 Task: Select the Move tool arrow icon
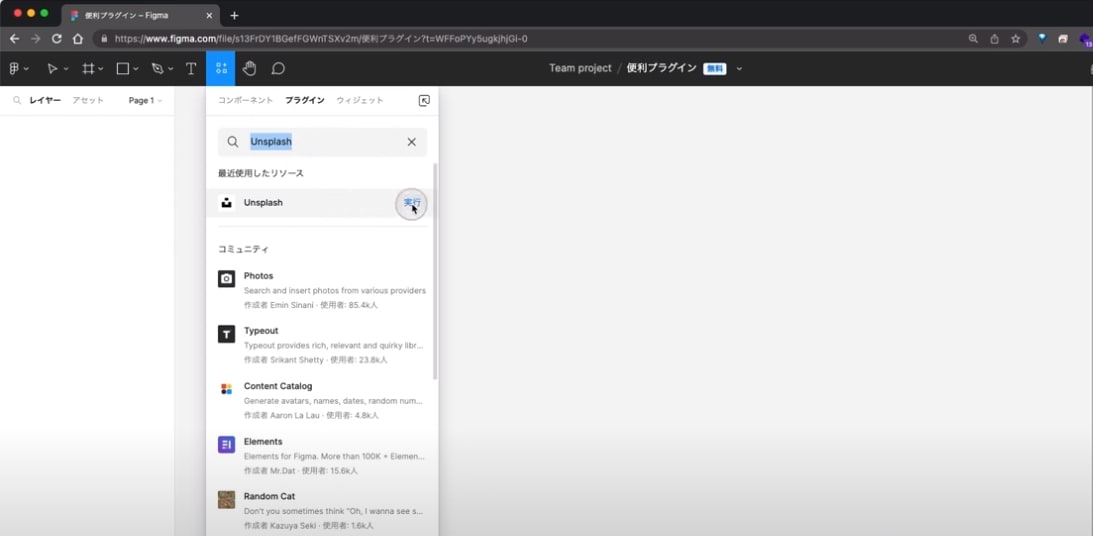(x=52, y=68)
